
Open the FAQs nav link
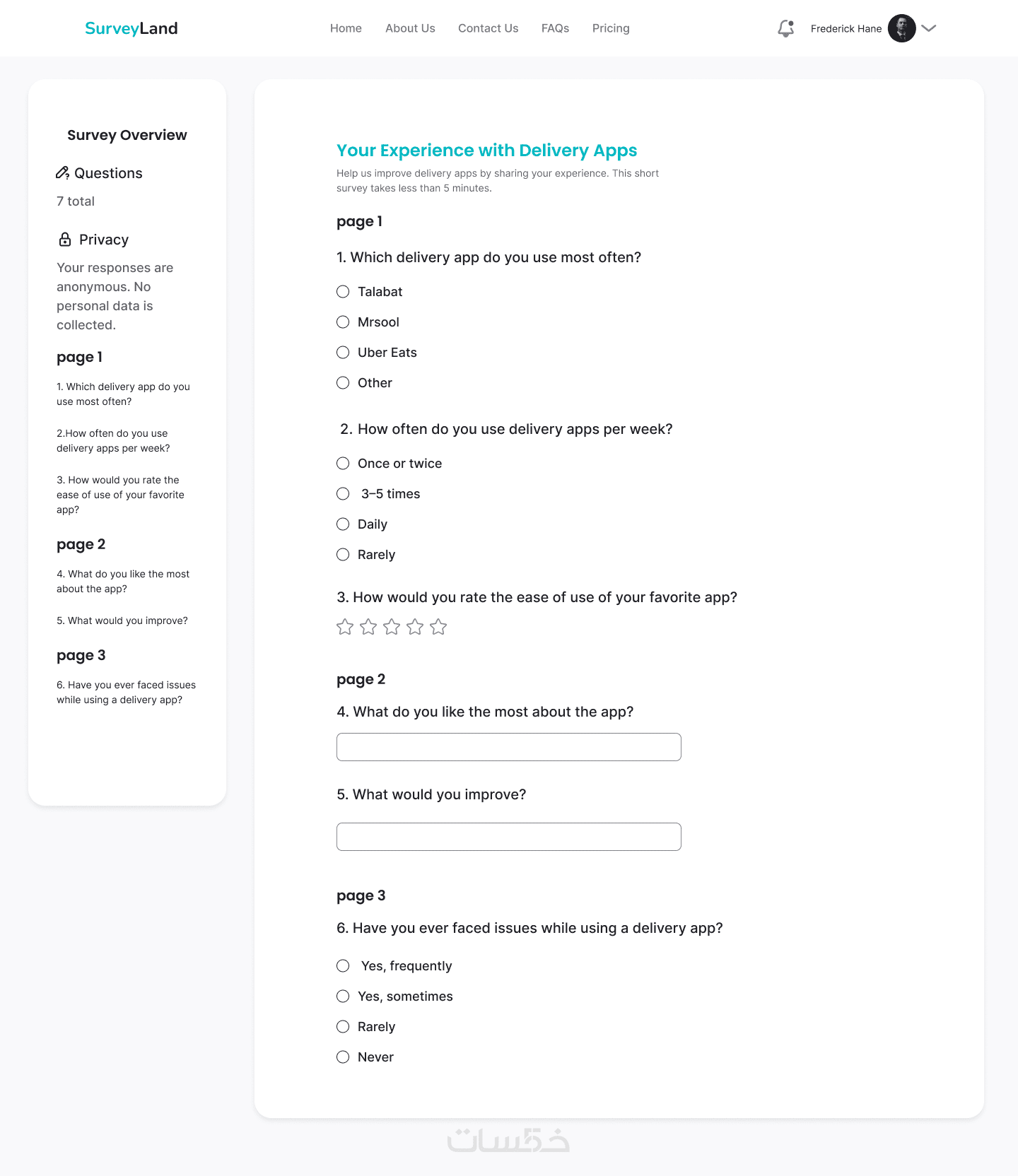(x=555, y=28)
